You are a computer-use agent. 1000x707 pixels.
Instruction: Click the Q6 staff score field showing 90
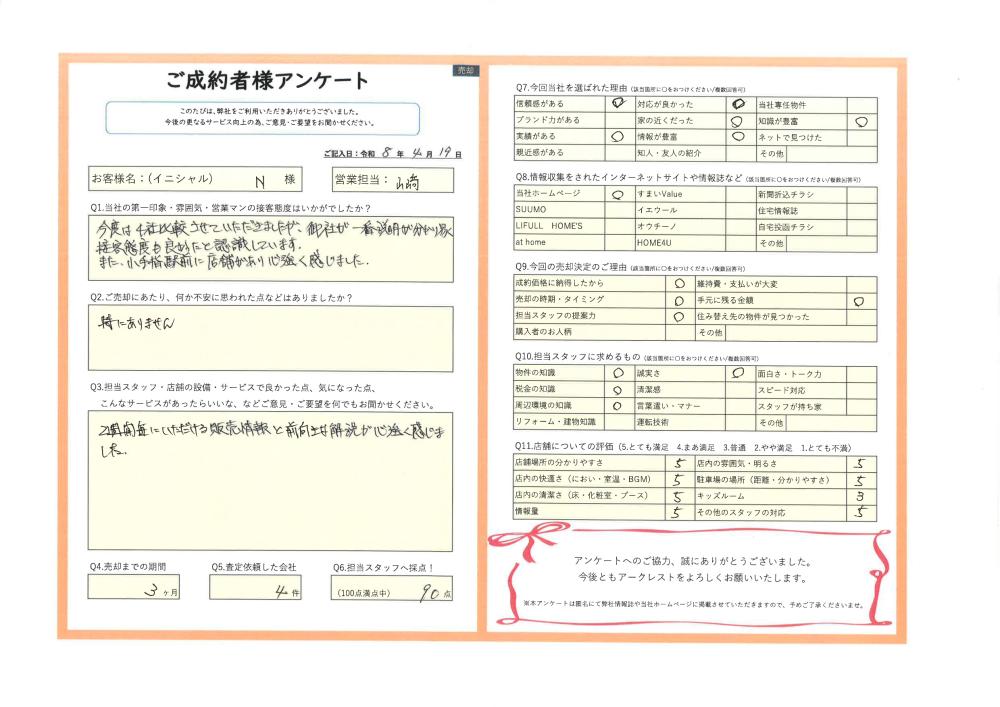393,590
